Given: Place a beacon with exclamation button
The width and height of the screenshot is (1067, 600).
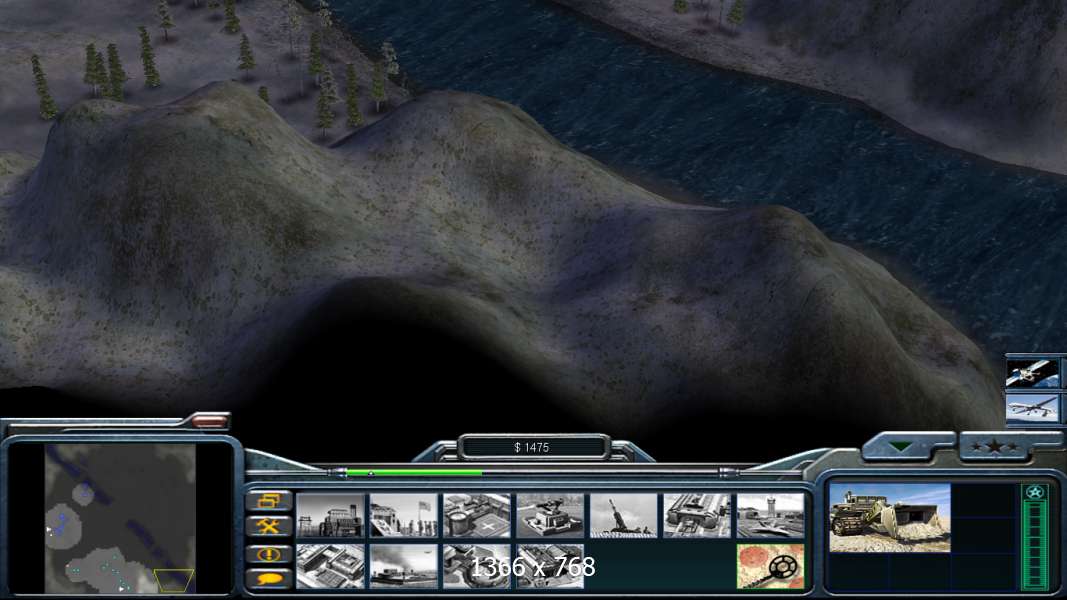Looking at the screenshot, I should (269, 554).
